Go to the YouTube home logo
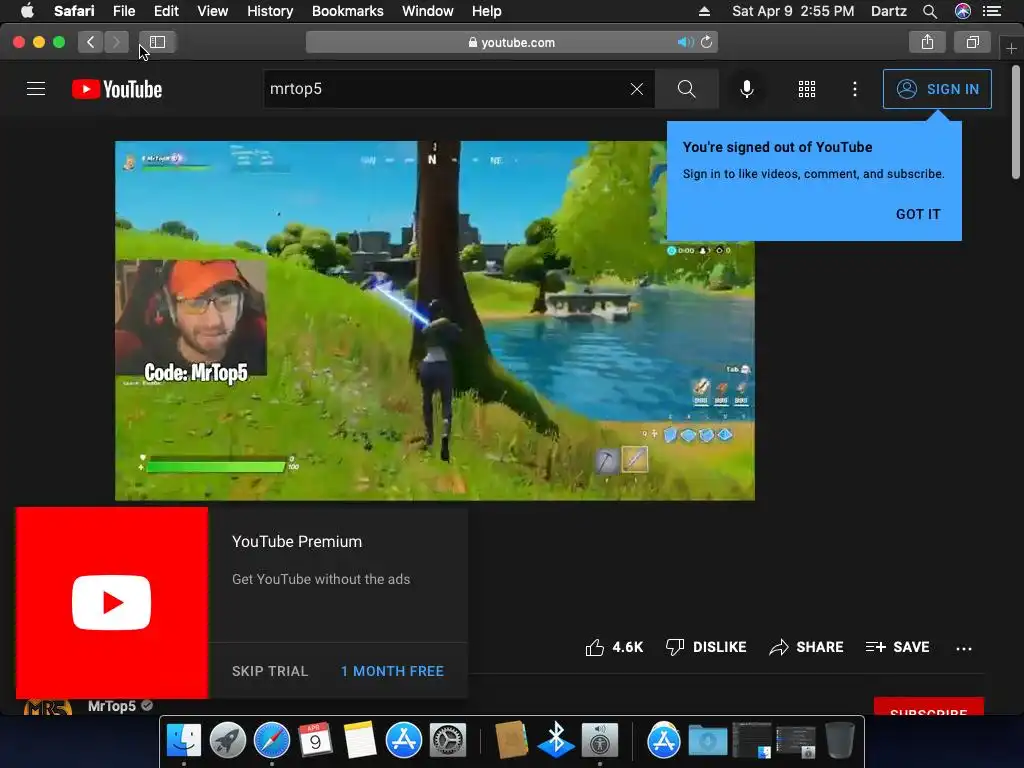Screen dimensions: 1024x768 click(x=117, y=89)
